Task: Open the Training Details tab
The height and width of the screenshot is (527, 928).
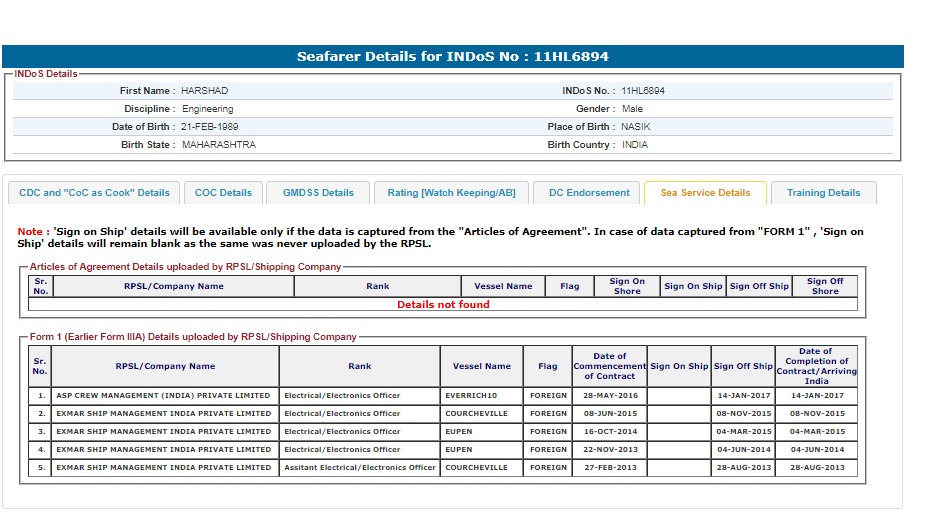Action: point(823,193)
